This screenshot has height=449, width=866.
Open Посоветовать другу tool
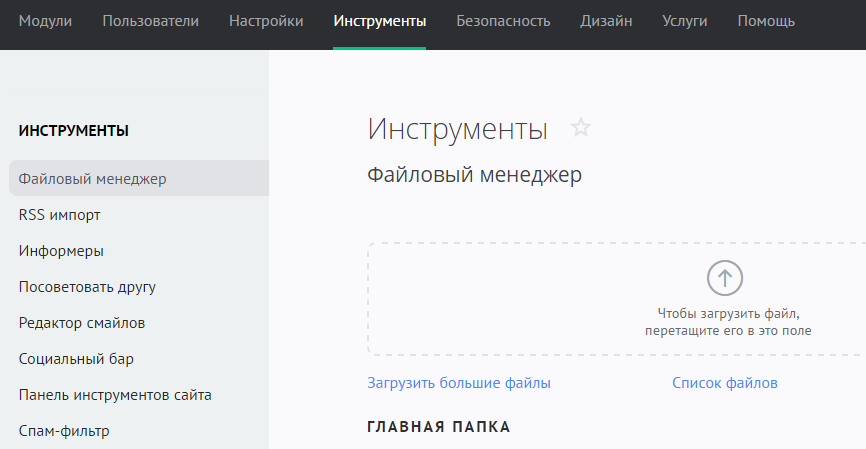tap(87, 287)
